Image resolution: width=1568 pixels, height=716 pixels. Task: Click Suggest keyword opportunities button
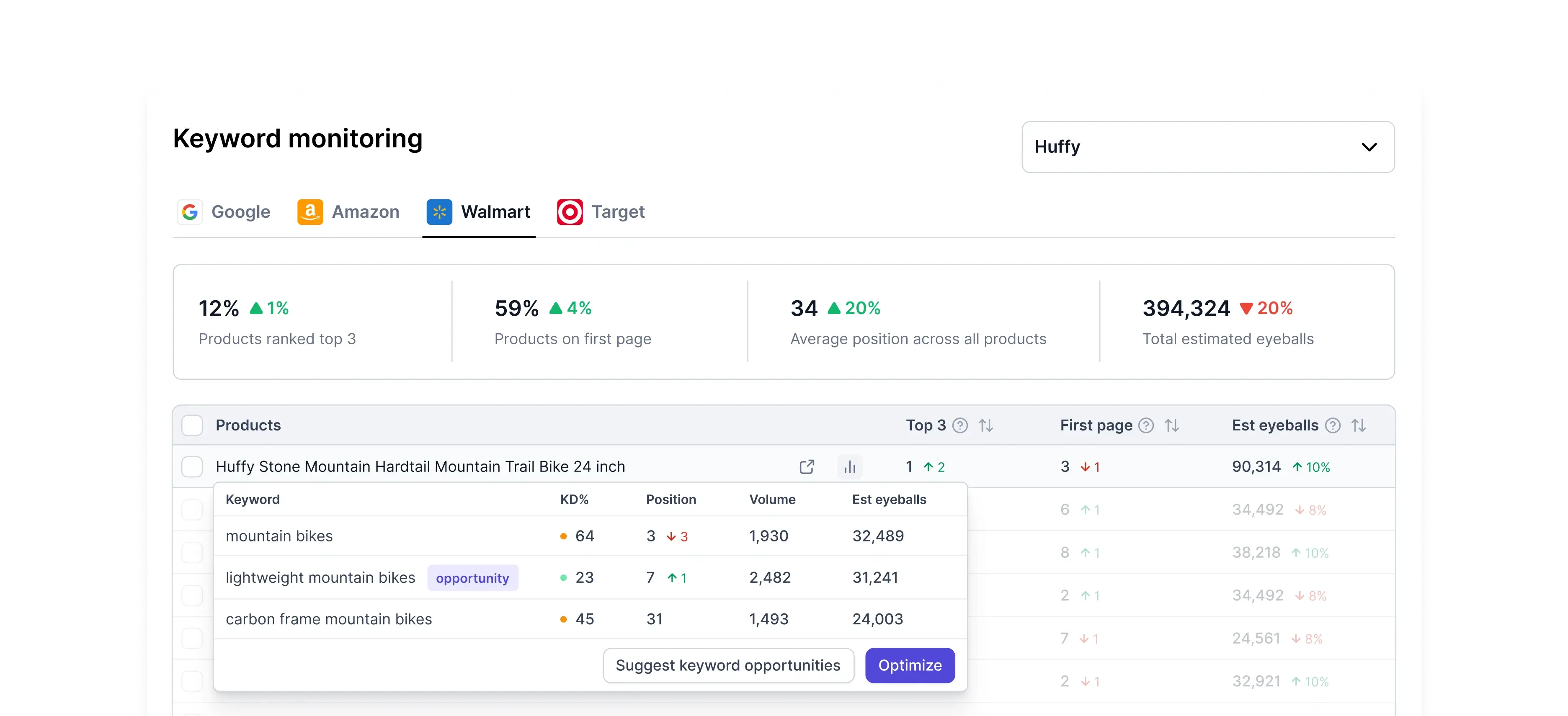click(x=728, y=665)
